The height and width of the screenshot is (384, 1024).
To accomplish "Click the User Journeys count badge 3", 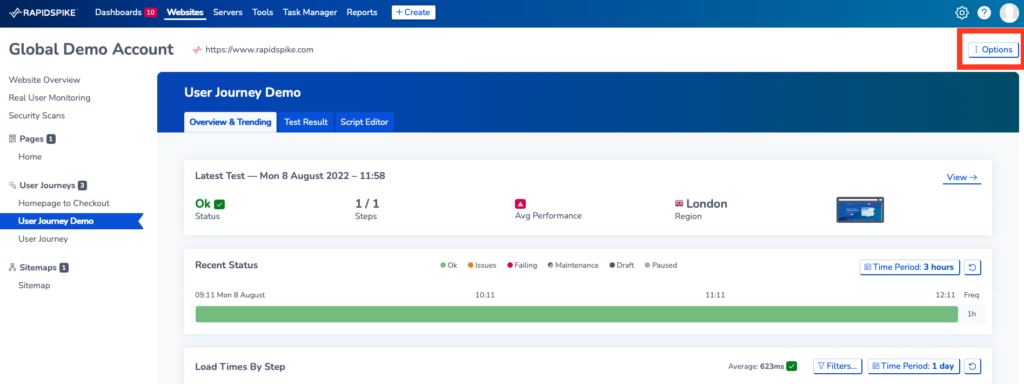I will (x=82, y=185).
